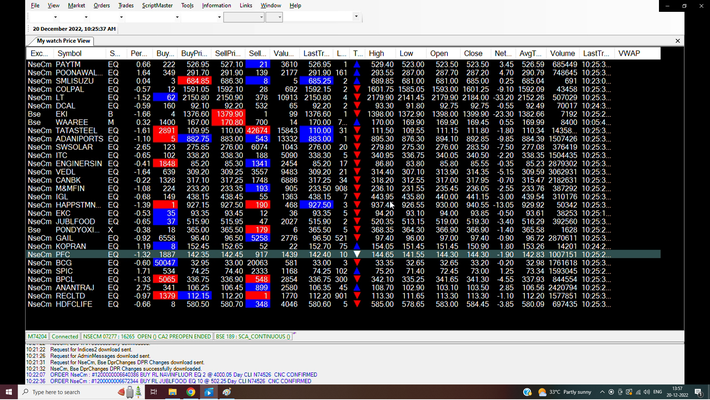Open the ScriptMaster menu
710x400 pixels.
[157, 5]
